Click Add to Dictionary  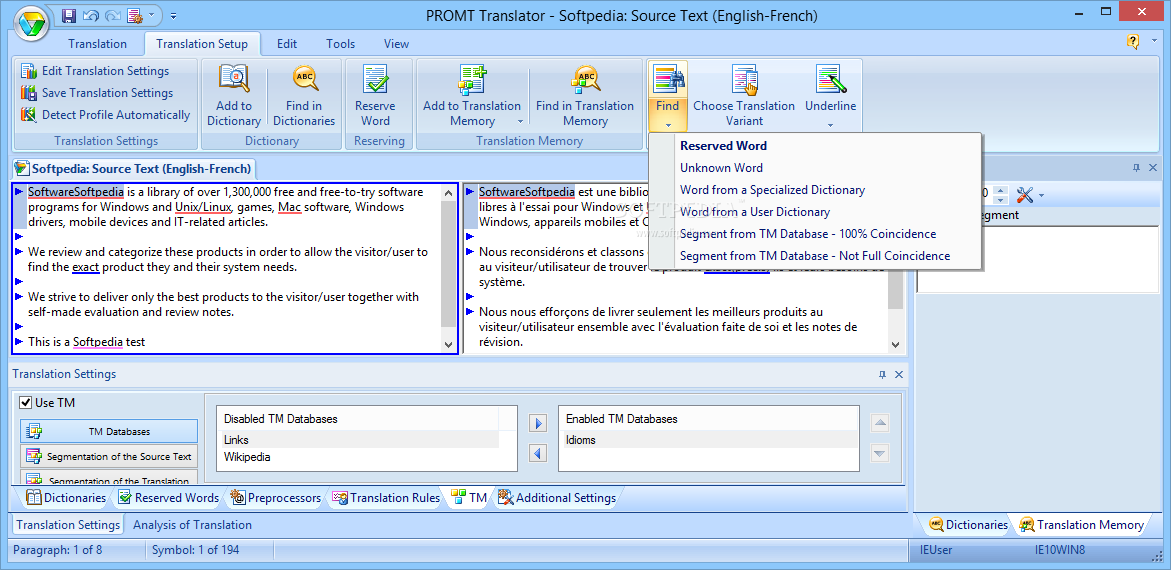(x=234, y=96)
